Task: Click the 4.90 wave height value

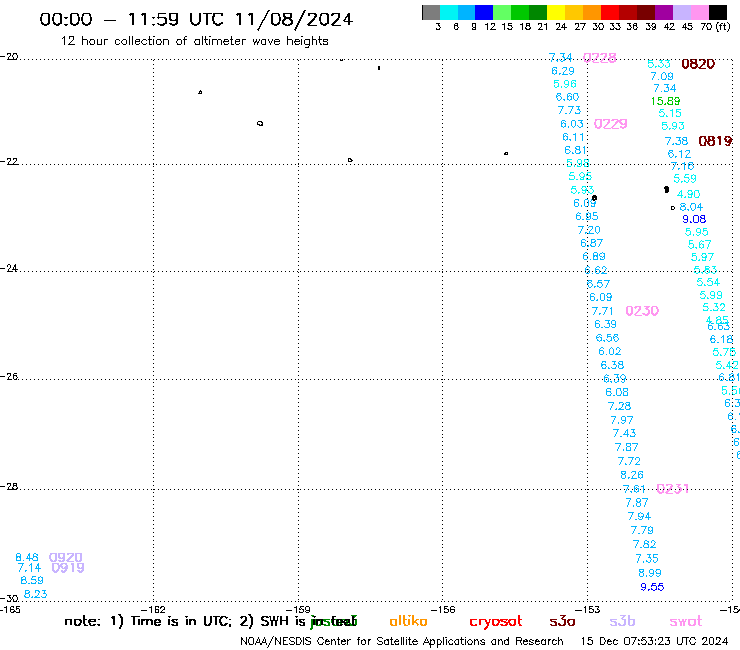Action: [x=689, y=194]
